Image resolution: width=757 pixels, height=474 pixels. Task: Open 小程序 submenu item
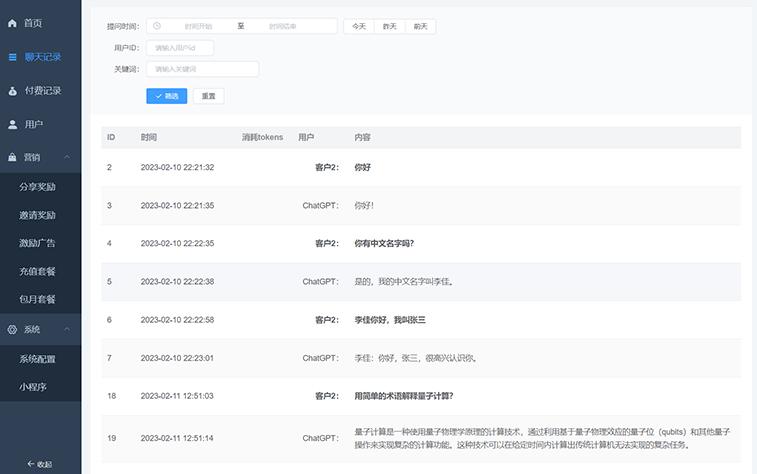pos(33,387)
